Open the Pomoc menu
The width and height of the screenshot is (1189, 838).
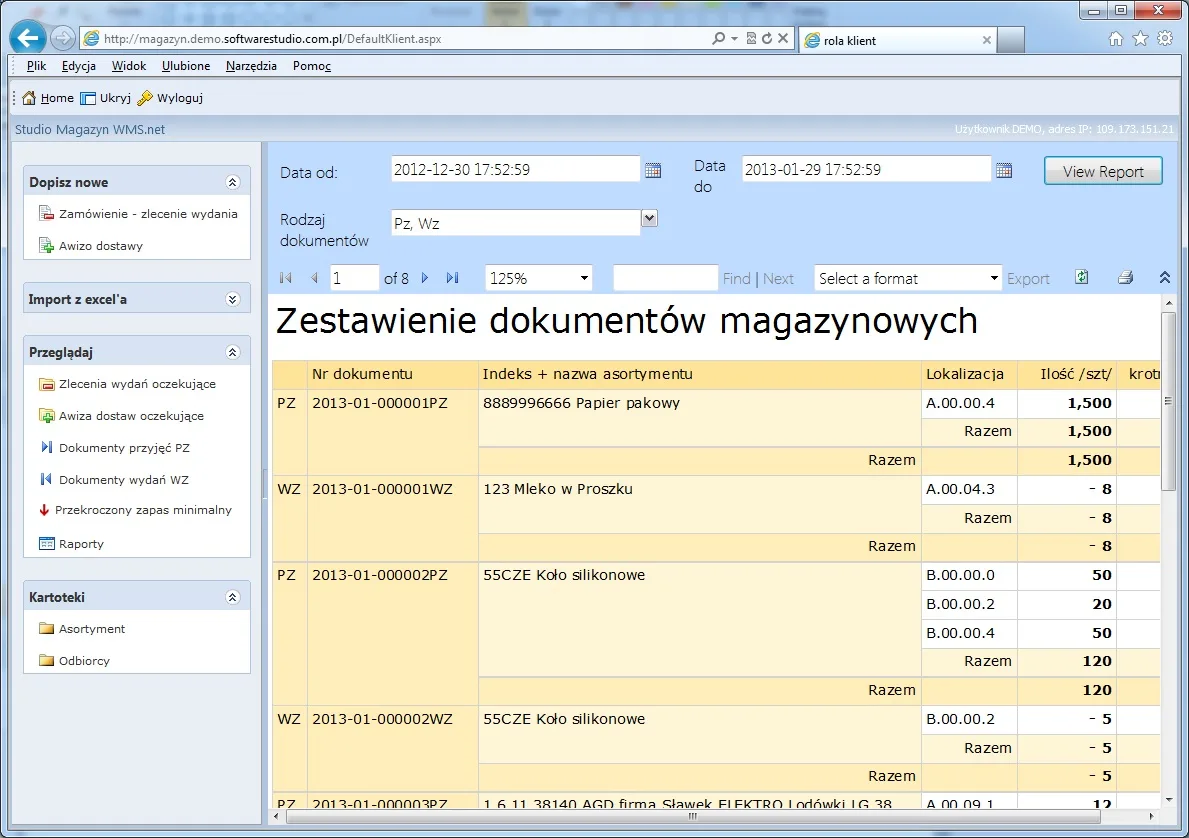[x=312, y=66]
